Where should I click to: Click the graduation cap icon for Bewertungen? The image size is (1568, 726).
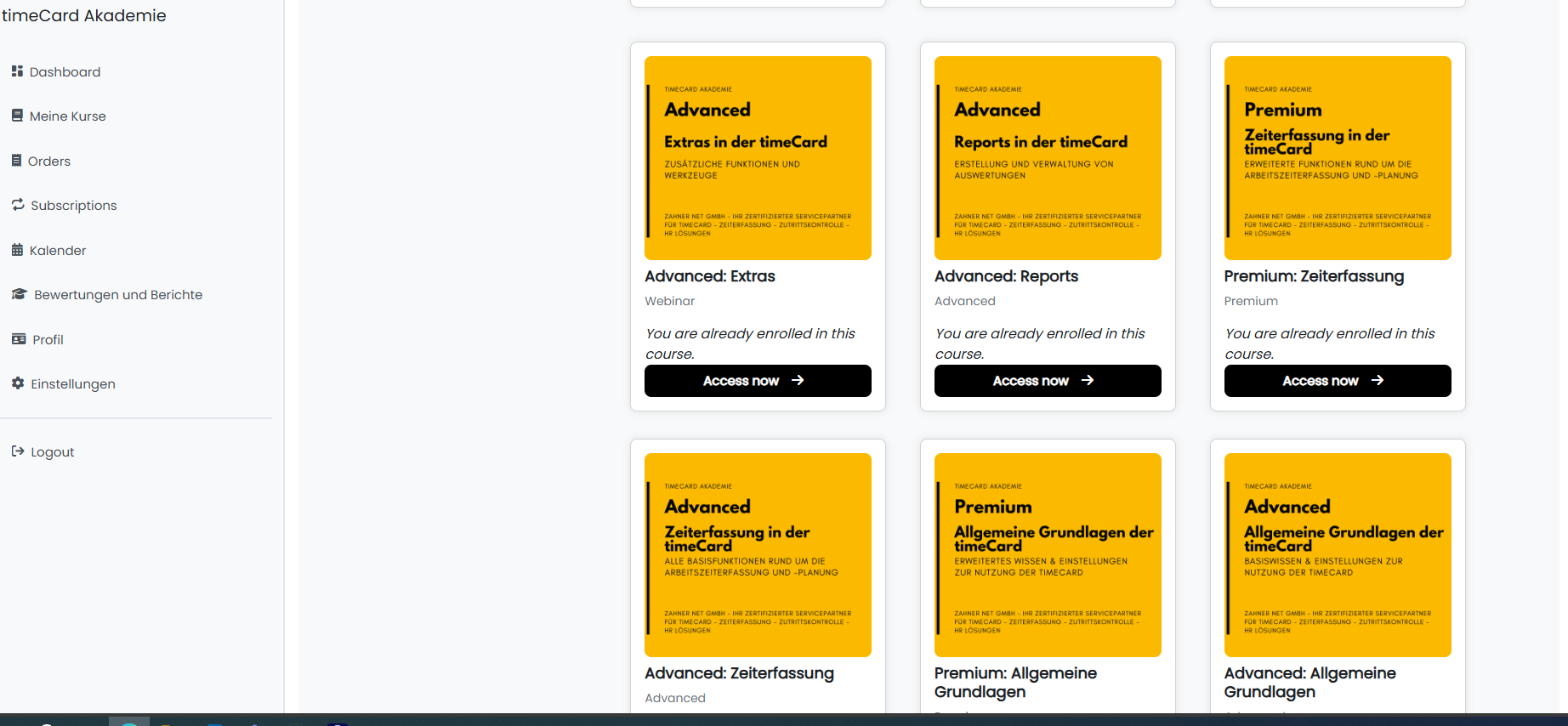[x=19, y=294]
